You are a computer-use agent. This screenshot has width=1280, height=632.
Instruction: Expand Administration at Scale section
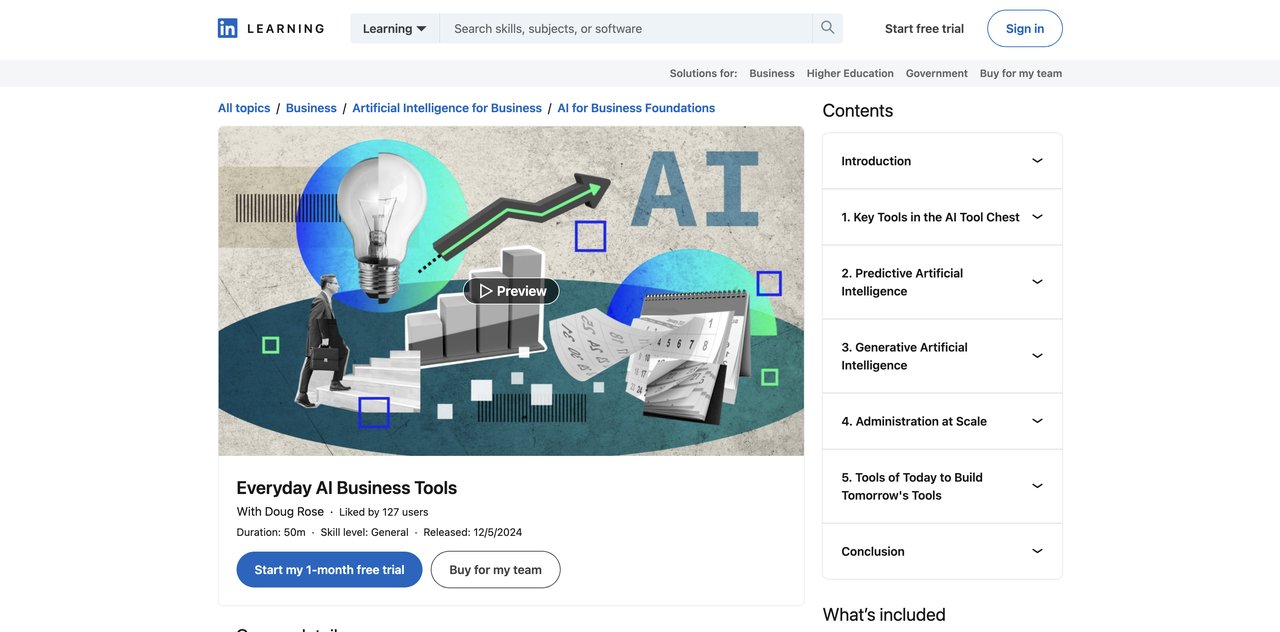tap(942, 421)
